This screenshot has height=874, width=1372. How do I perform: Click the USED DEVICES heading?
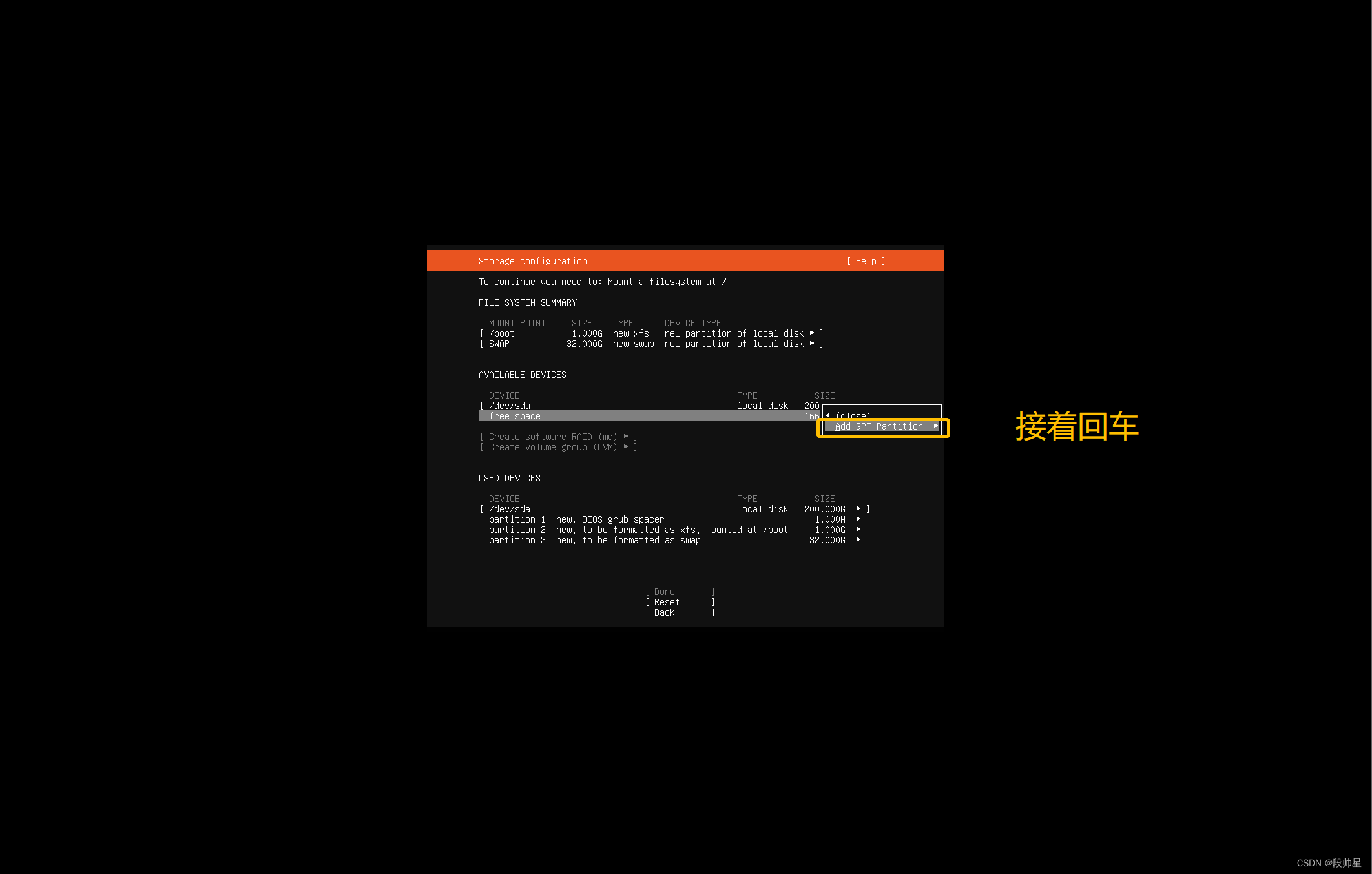(510, 478)
